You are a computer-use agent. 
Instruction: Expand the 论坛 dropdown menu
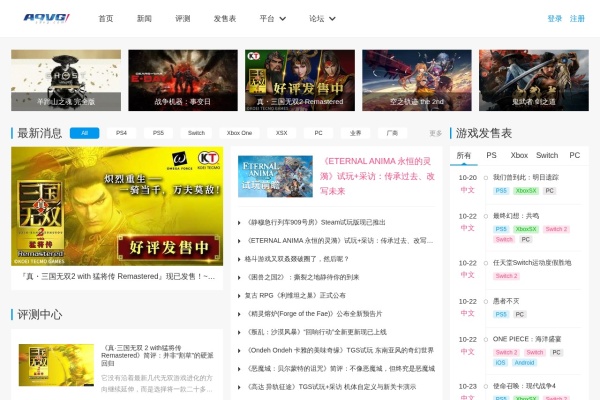pos(322,18)
